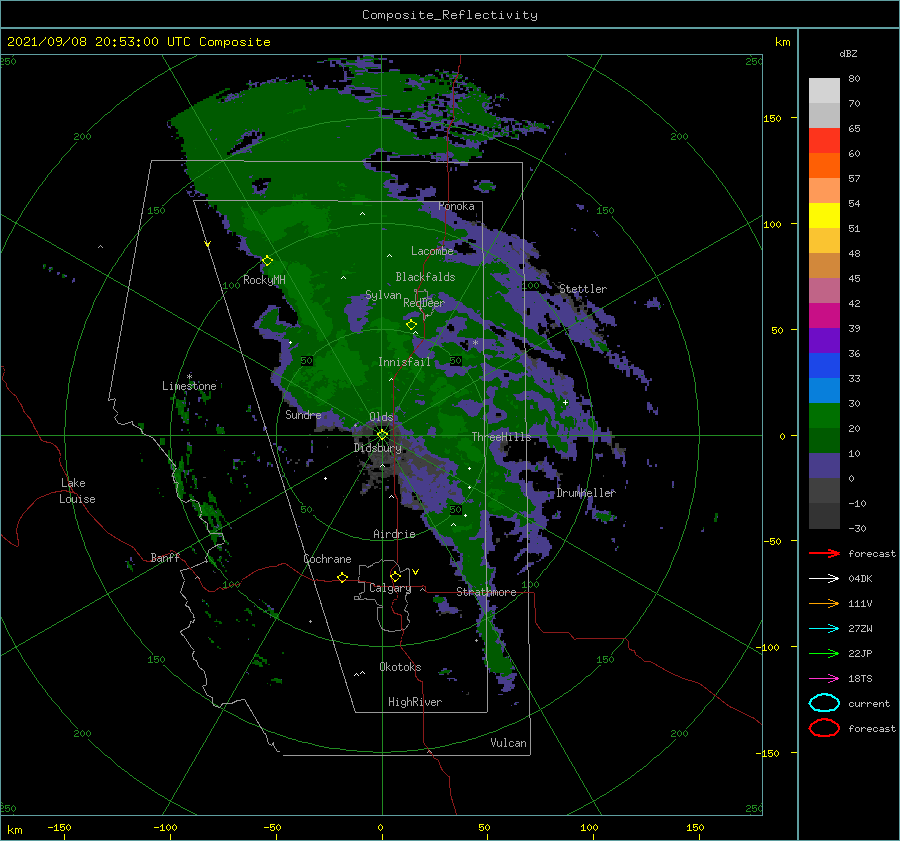Click the Okotoks label on map
The image size is (900, 841).
pos(400,667)
